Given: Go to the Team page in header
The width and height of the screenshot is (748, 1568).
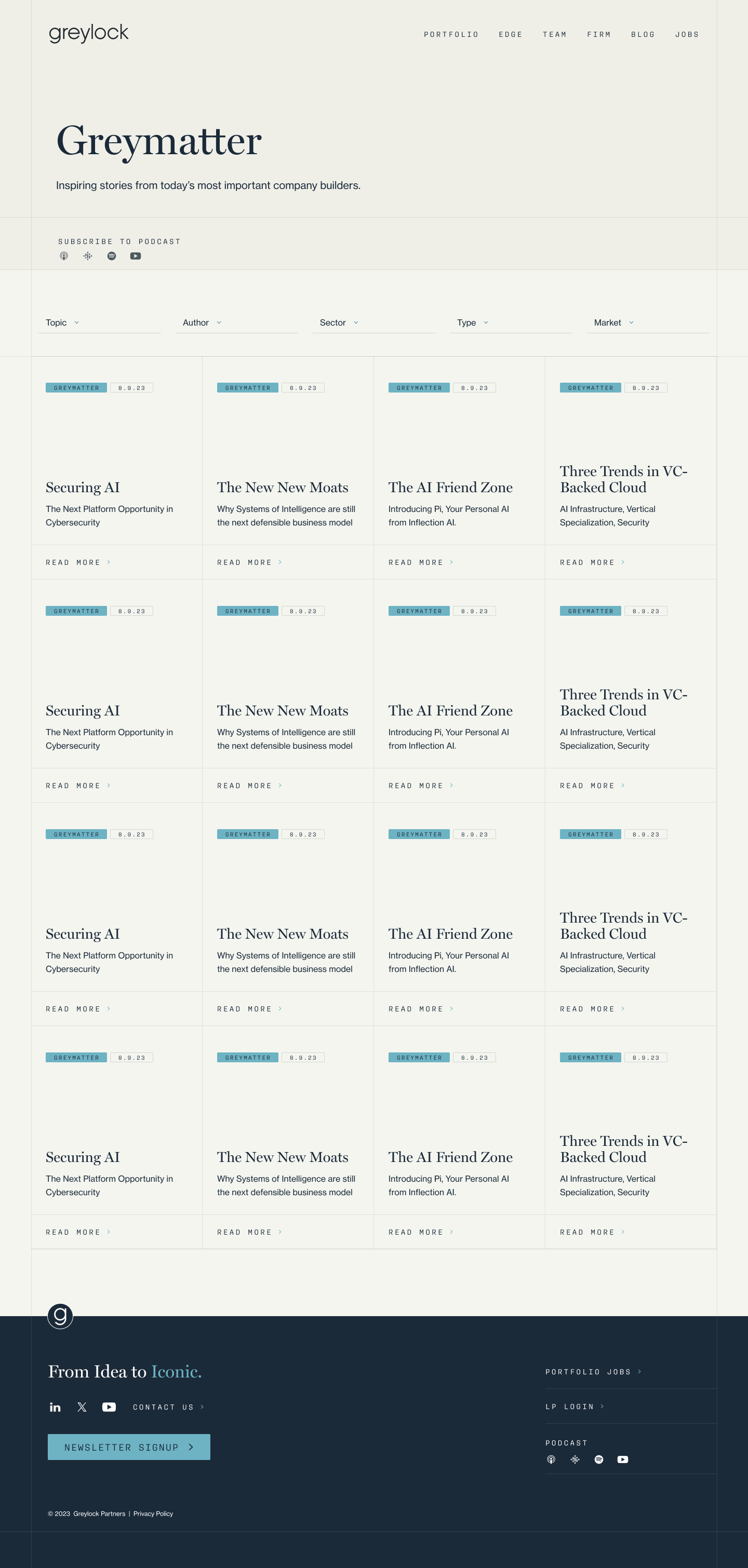Looking at the screenshot, I should coord(555,35).
